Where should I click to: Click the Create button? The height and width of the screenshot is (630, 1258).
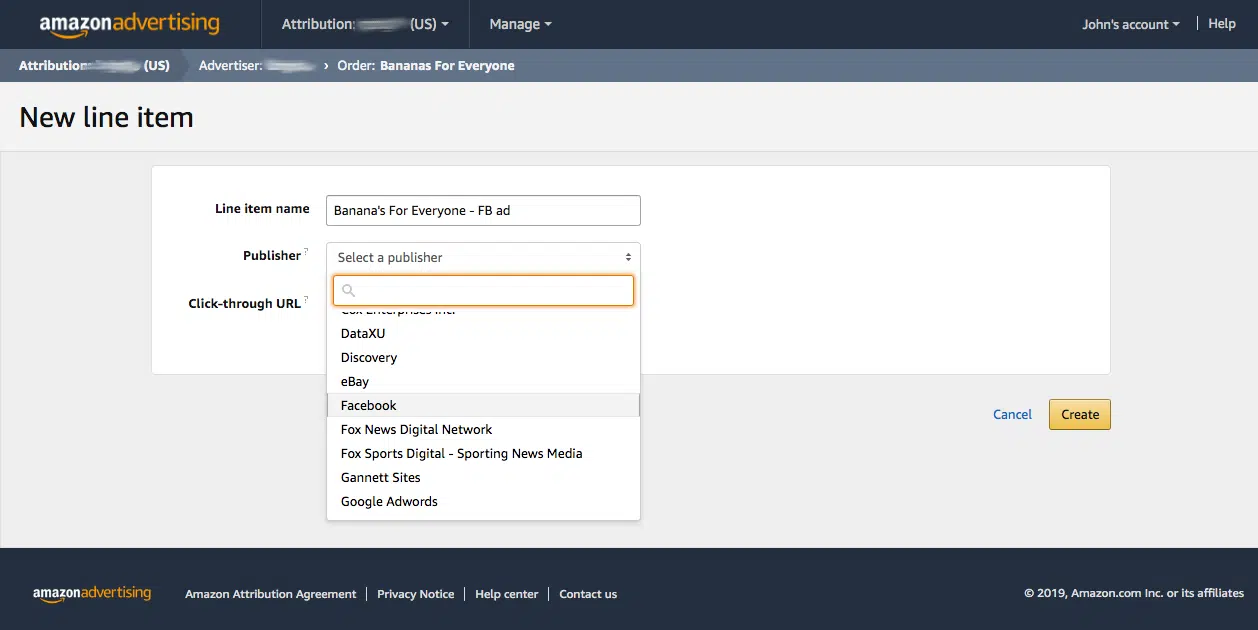1080,414
